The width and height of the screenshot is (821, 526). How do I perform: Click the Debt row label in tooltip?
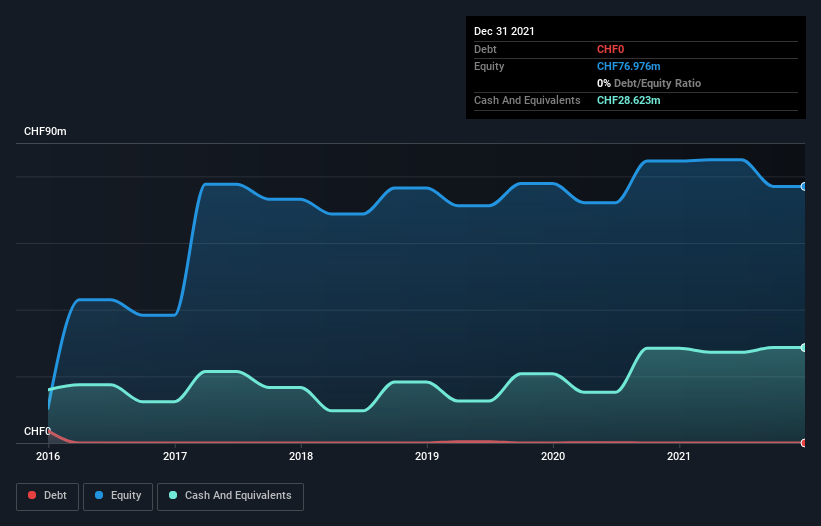(x=485, y=49)
